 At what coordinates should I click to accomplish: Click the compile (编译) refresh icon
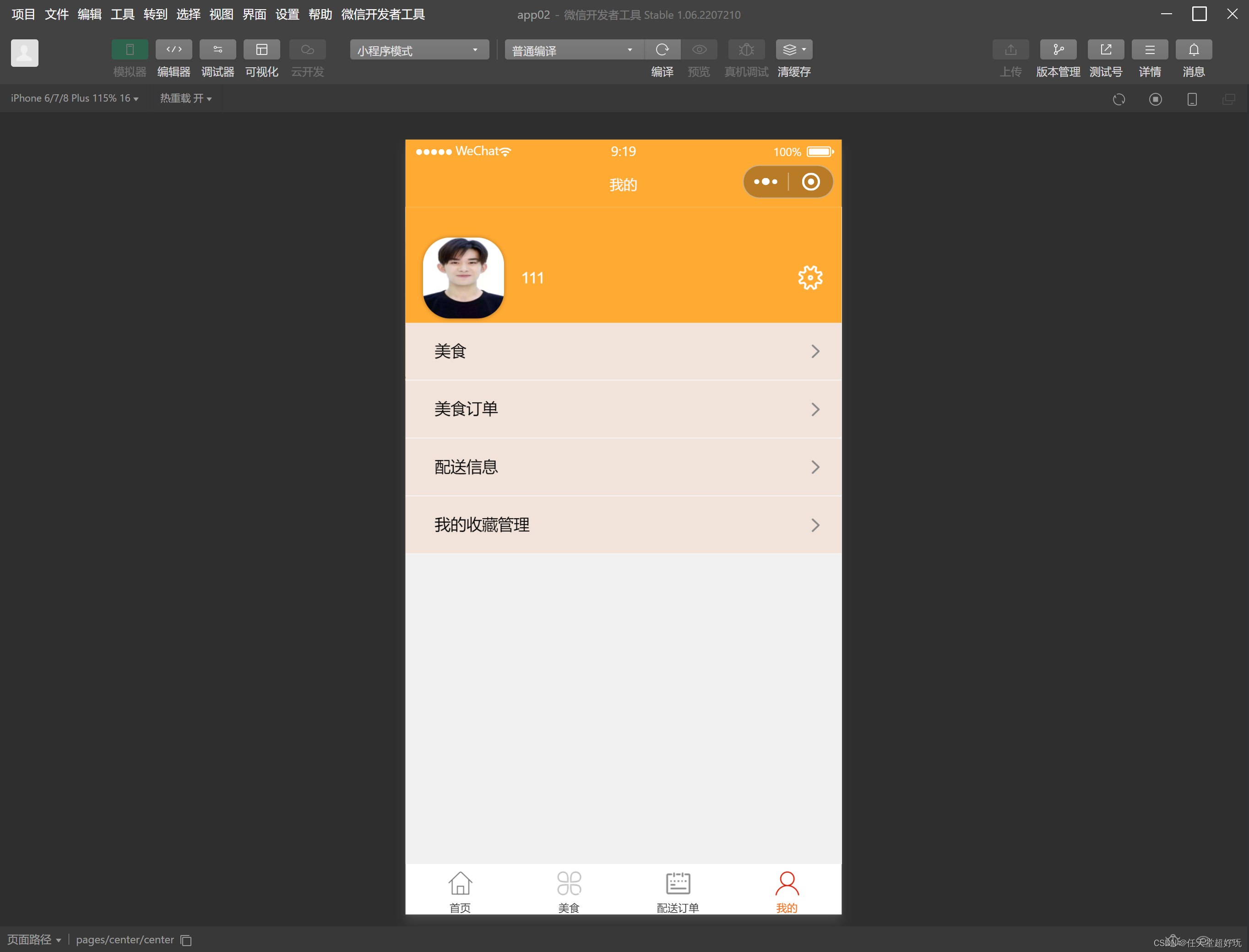(663, 50)
